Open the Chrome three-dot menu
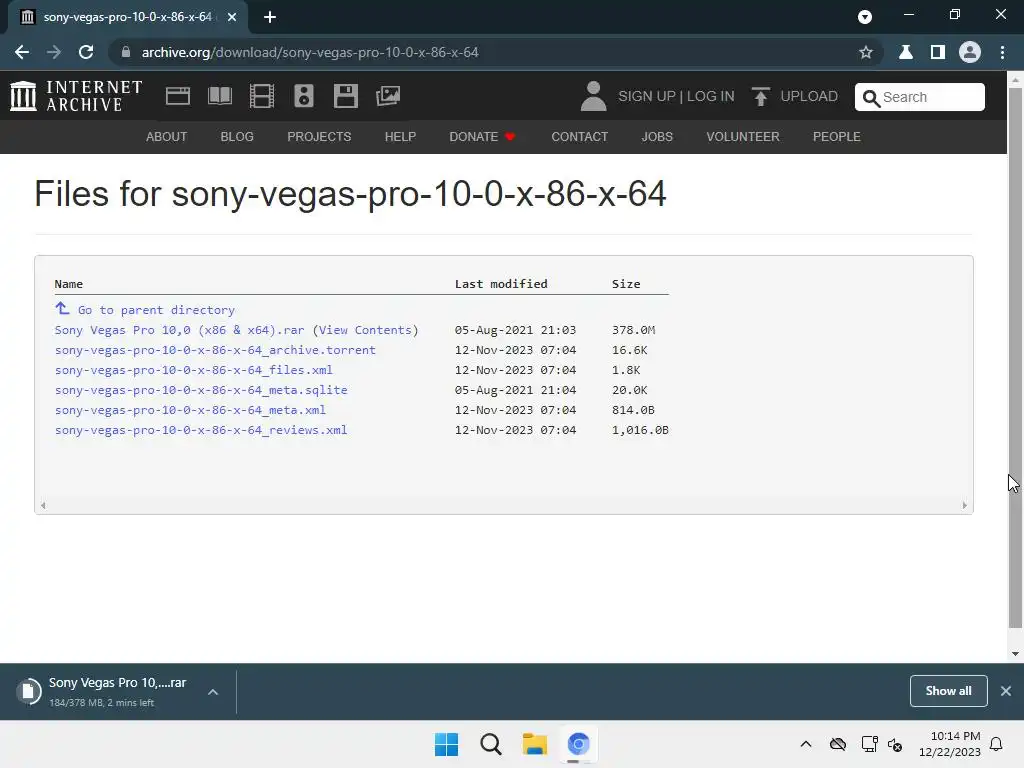Screen dimensions: 1024x768 click(1002, 52)
